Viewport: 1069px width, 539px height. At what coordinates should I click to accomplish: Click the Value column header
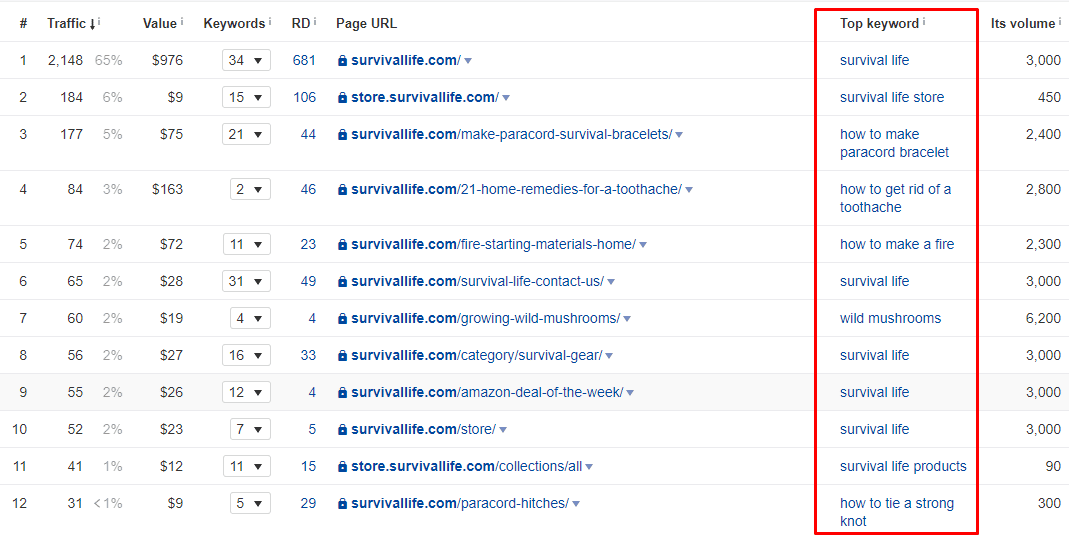point(160,23)
